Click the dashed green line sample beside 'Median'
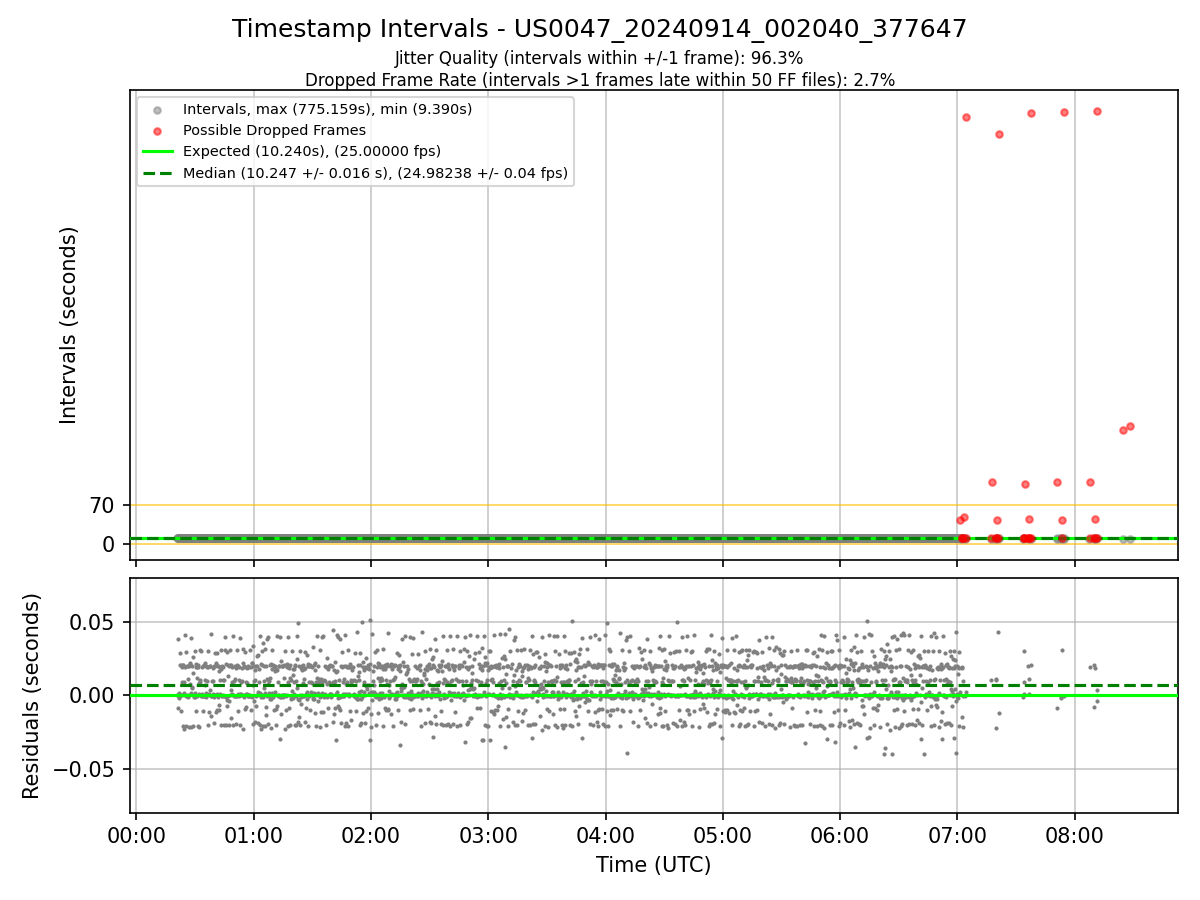 tap(157, 173)
